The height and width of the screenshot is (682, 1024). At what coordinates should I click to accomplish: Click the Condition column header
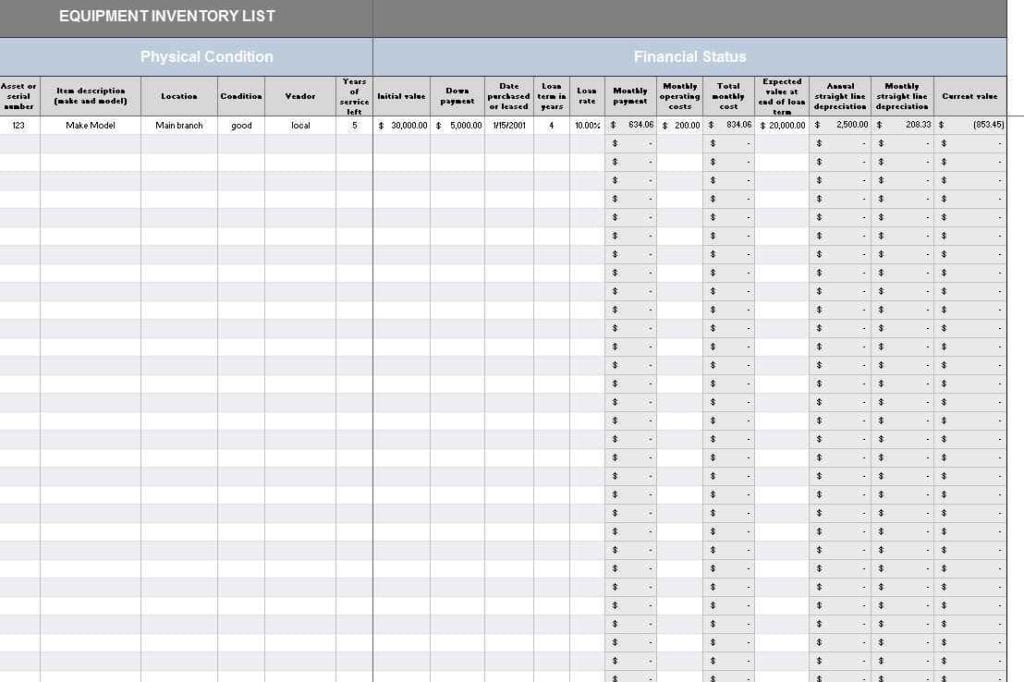241,96
